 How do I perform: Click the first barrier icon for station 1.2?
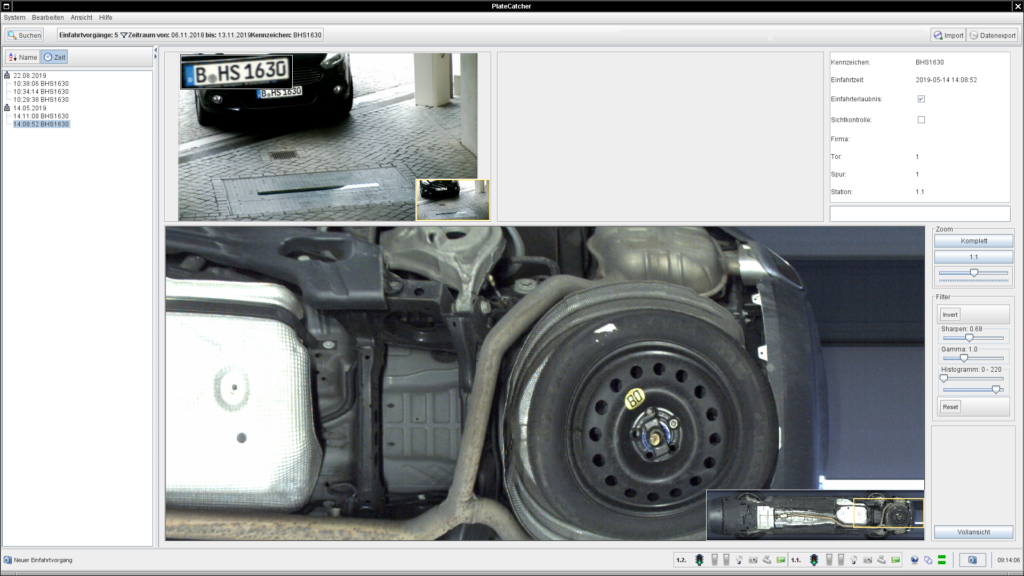[714, 560]
